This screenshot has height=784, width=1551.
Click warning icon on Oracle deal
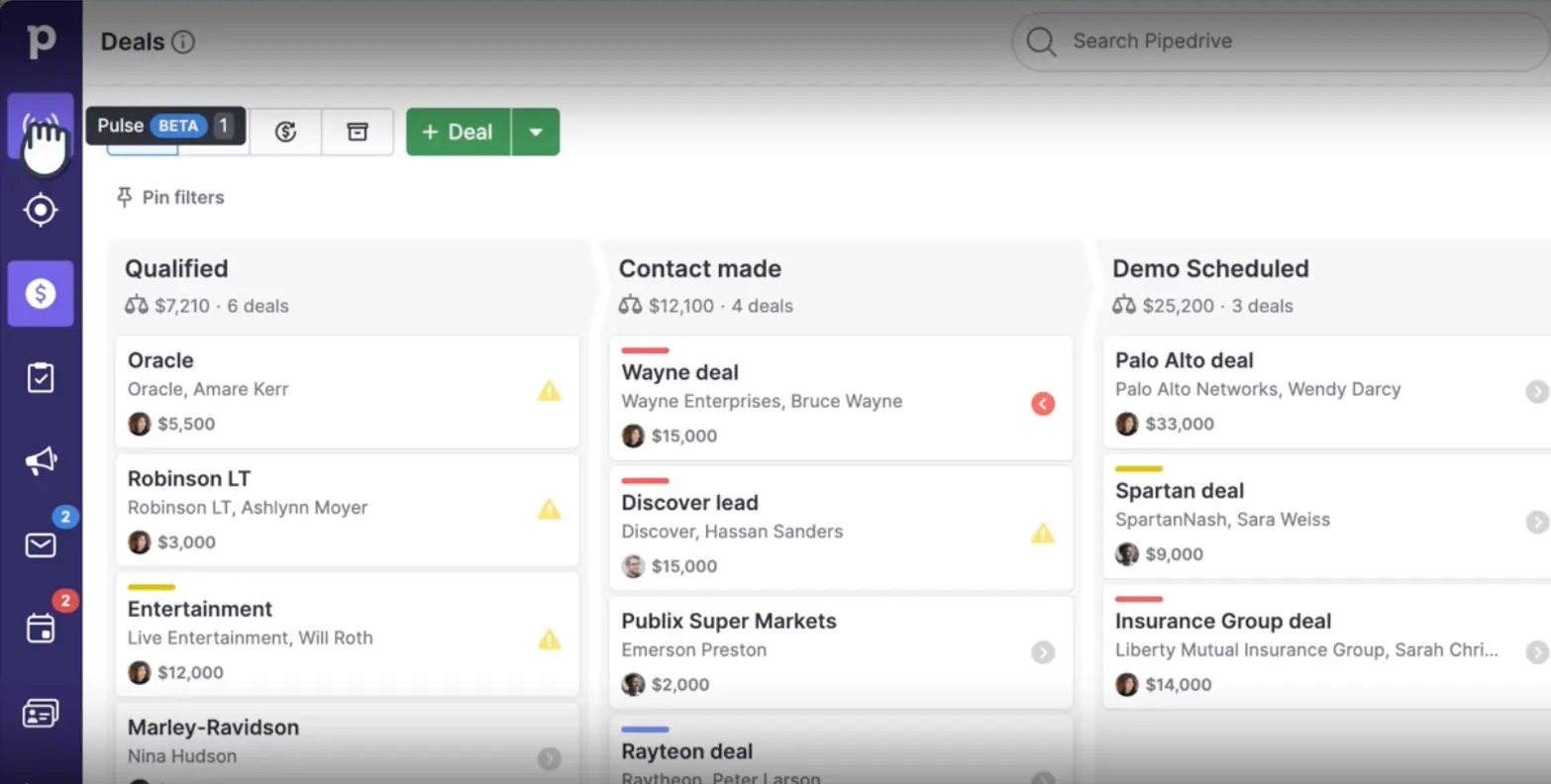tap(549, 391)
